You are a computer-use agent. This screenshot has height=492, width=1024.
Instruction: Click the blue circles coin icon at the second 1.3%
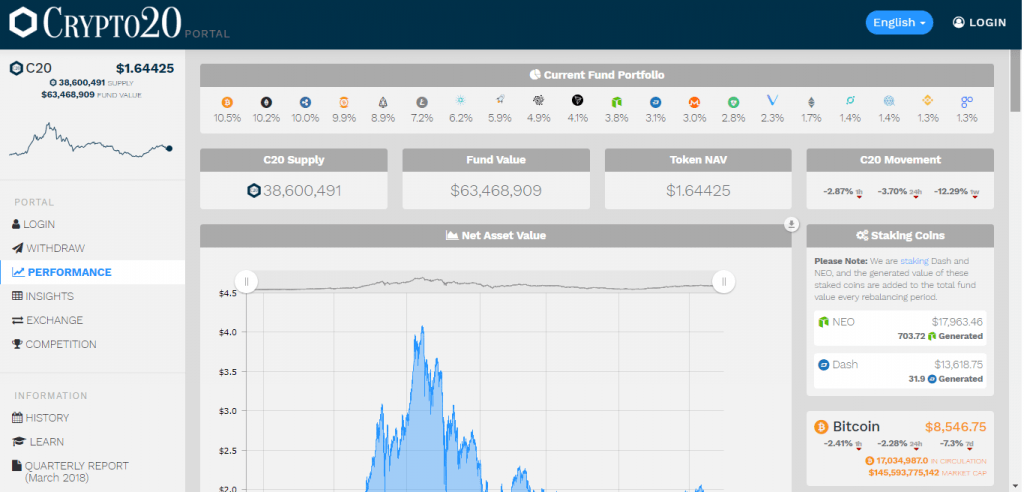click(x=967, y=101)
